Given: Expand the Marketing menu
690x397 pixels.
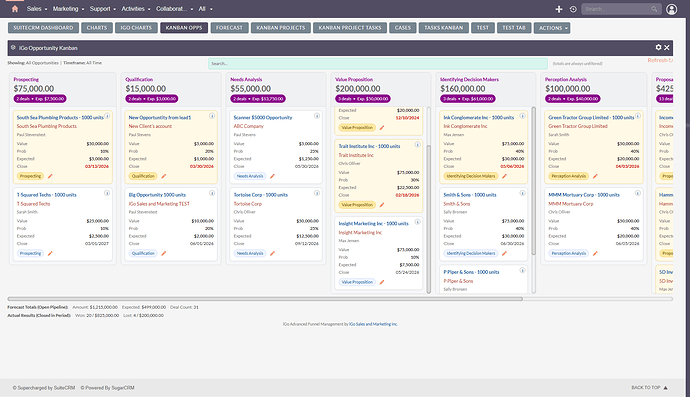Looking at the screenshot, I should (x=68, y=9).
